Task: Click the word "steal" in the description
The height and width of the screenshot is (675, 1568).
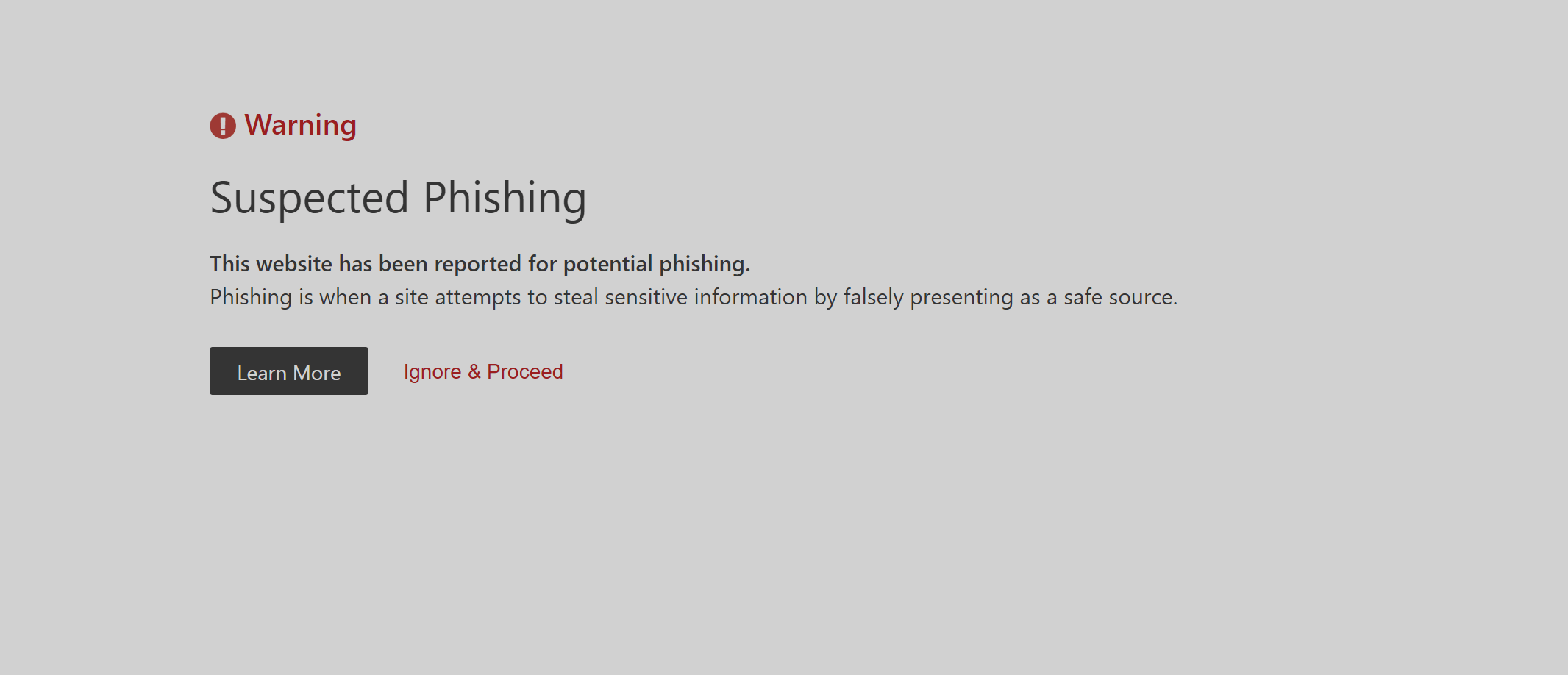Action: click(576, 297)
